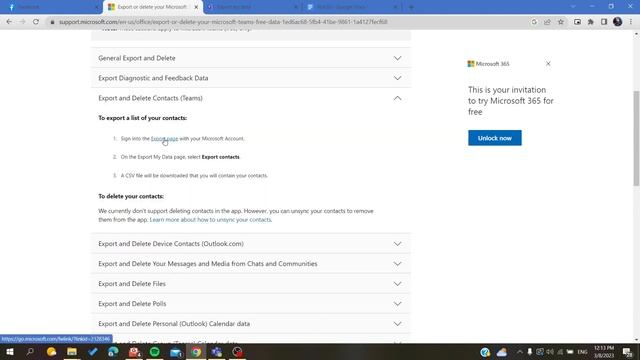This screenshot has height=360, width=640.
Task: Open the notification center icon
Action: click(x=627, y=352)
